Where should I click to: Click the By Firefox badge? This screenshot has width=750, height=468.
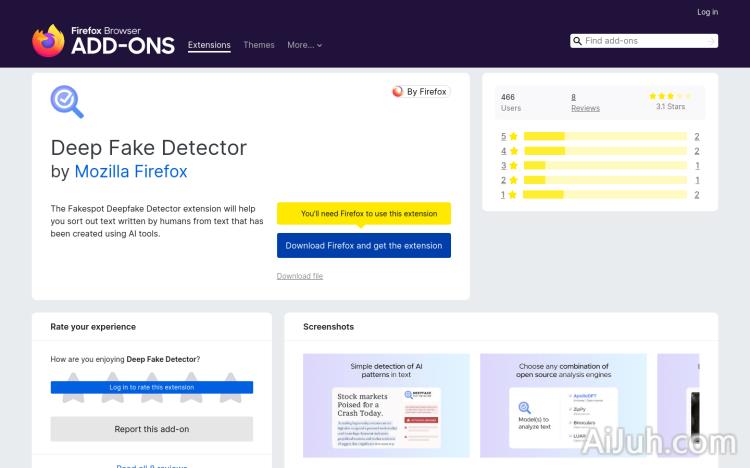[420, 91]
